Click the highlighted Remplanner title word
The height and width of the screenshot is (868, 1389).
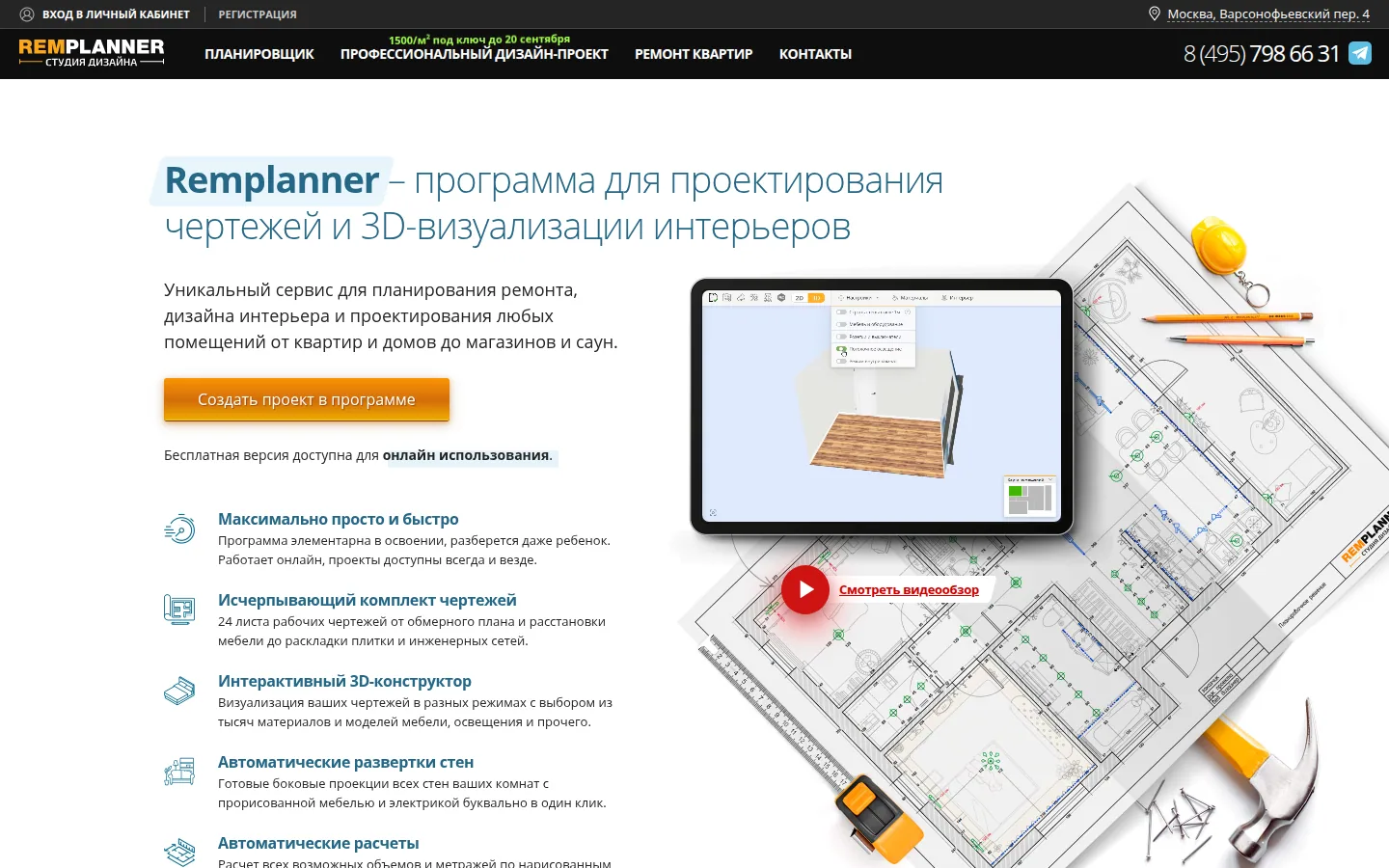pos(272,180)
